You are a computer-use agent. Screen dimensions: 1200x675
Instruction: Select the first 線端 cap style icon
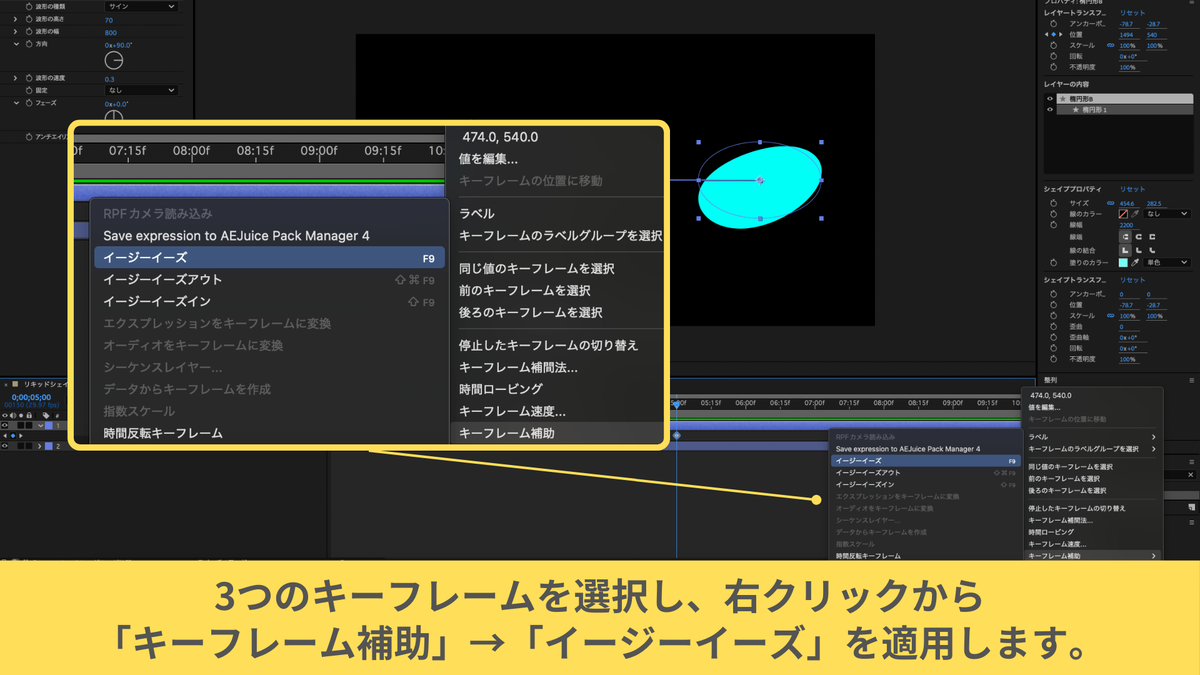[x=1125, y=237]
